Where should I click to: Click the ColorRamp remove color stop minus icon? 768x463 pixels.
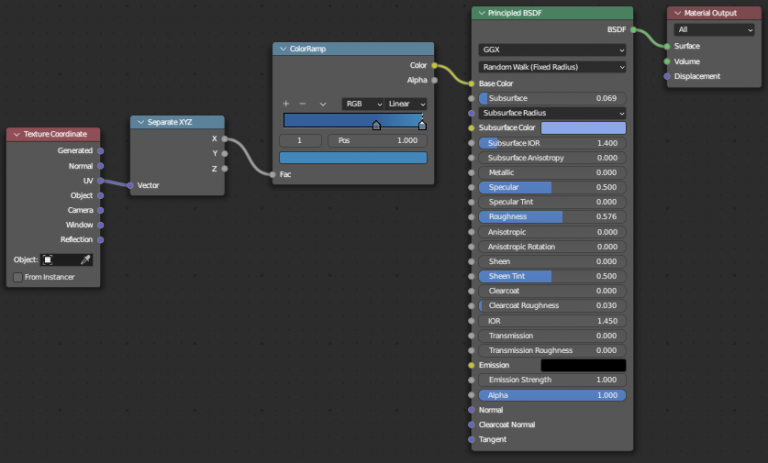[304, 104]
